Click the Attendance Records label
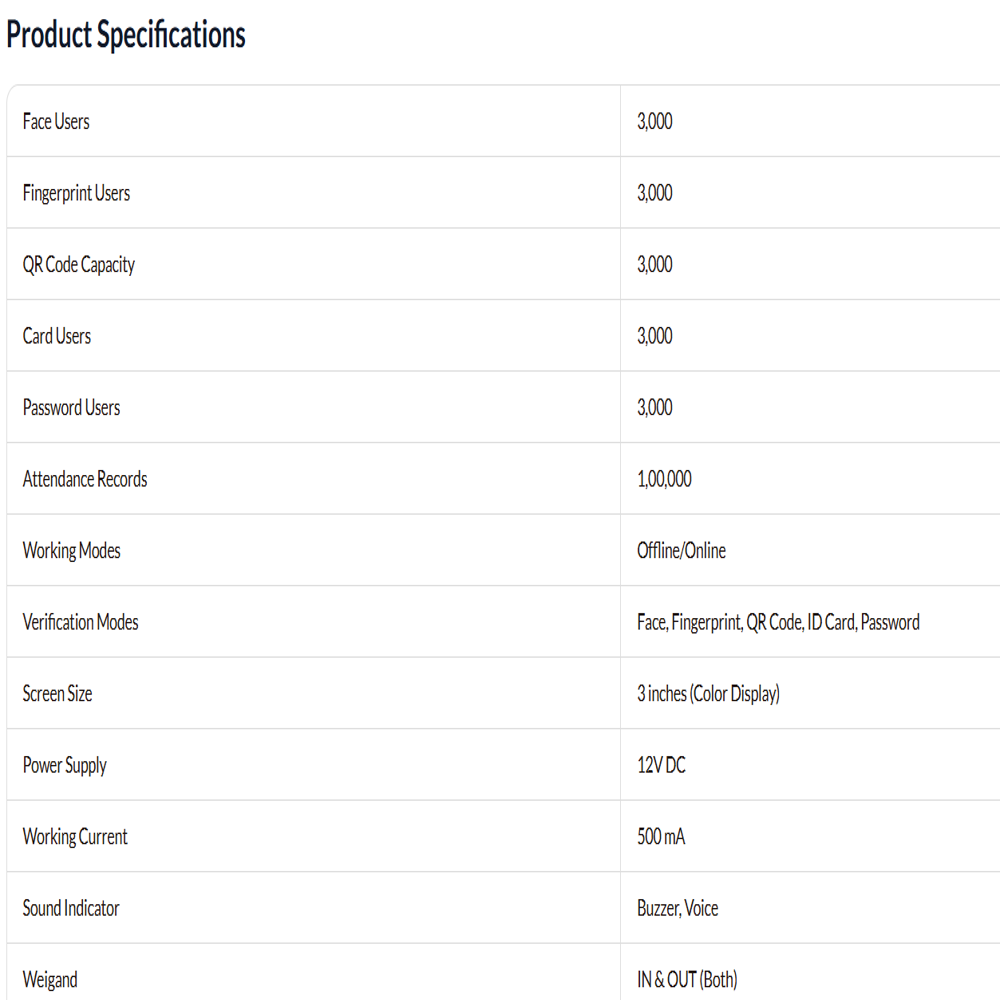The height and width of the screenshot is (1000, 1000). pos(85,478)
